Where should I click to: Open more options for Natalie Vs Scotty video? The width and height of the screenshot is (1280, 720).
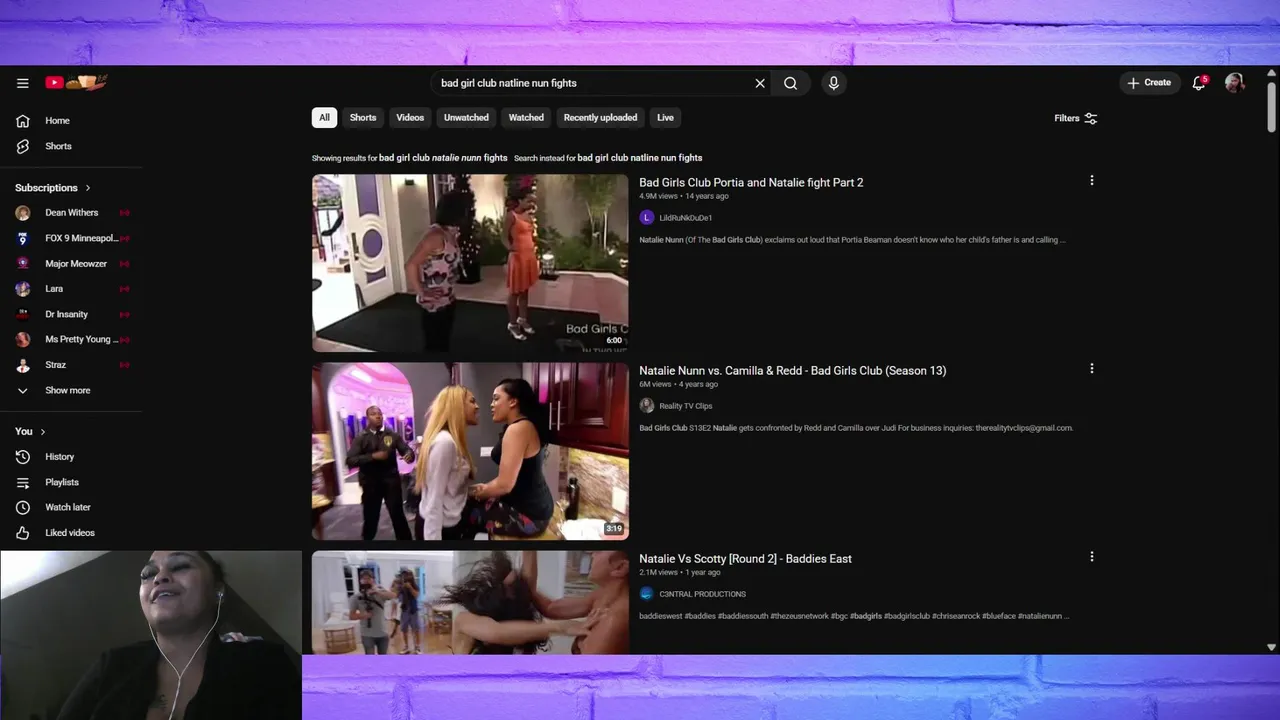[1092, 557]
